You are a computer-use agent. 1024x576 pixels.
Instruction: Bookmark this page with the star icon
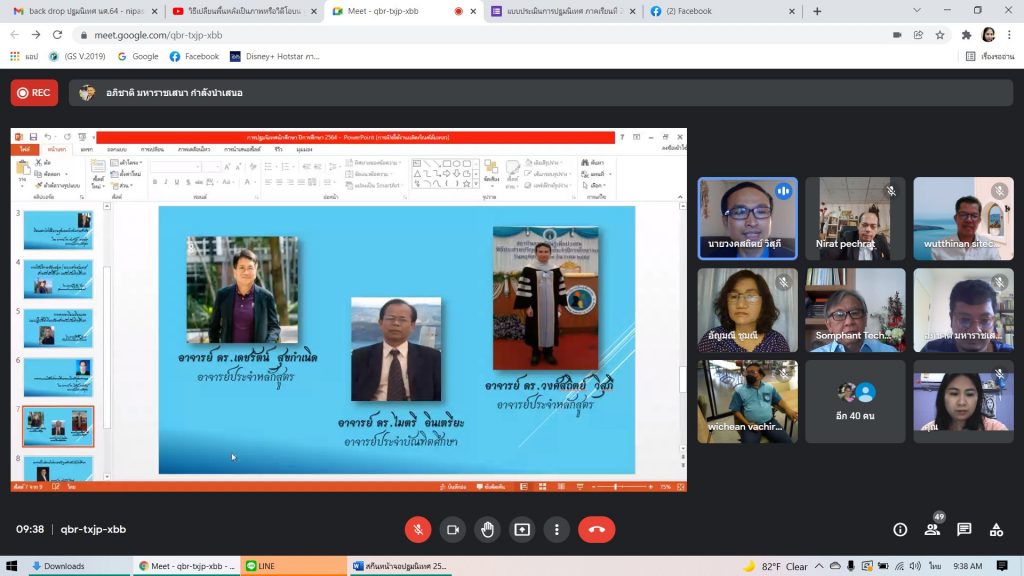coord(941,34)
